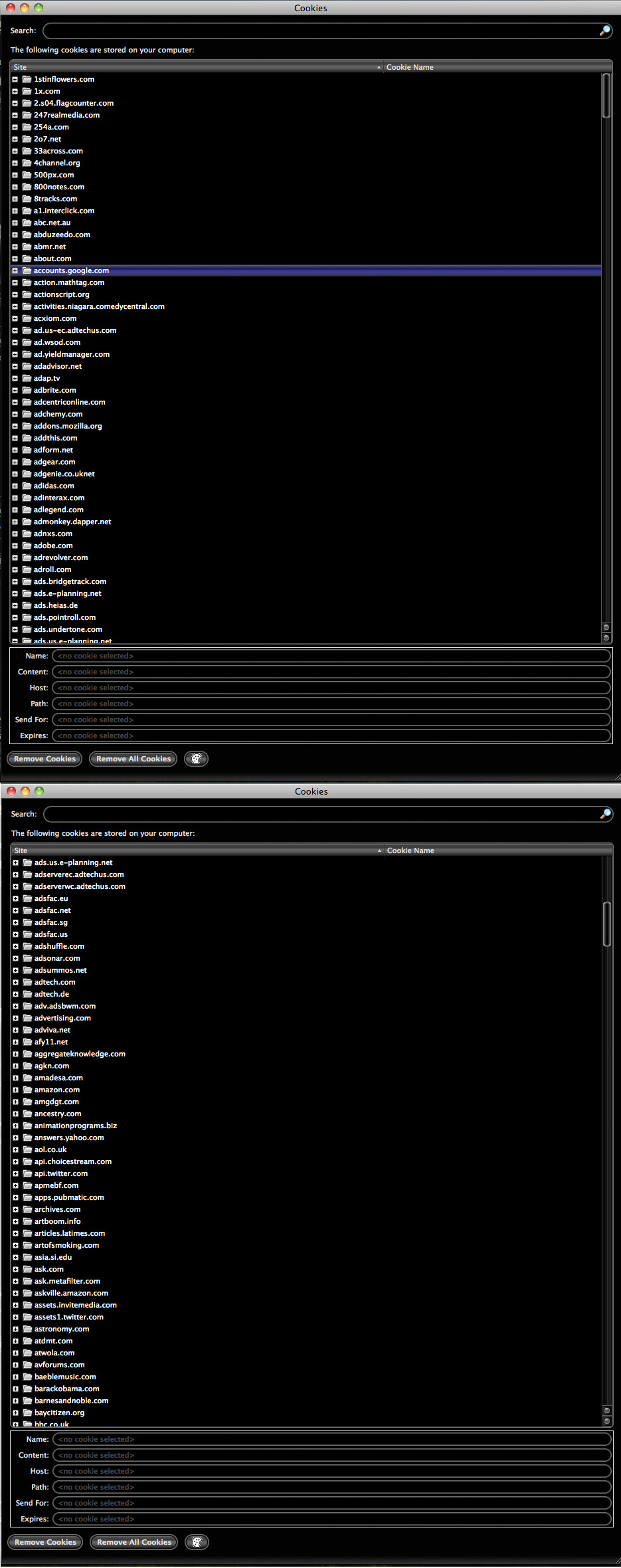Click the palette icon button in the window listing 1stinflowers.com
Screen dimensions: 621x1568
(196, 759)
